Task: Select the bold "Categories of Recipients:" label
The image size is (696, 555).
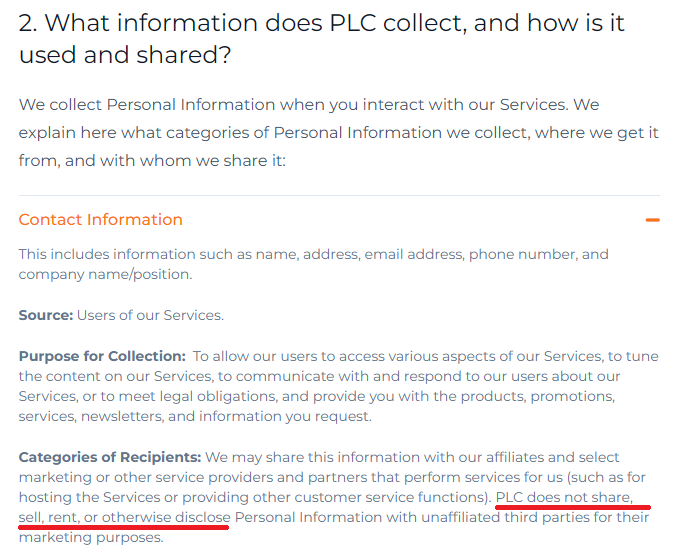Action: point(110,457)
